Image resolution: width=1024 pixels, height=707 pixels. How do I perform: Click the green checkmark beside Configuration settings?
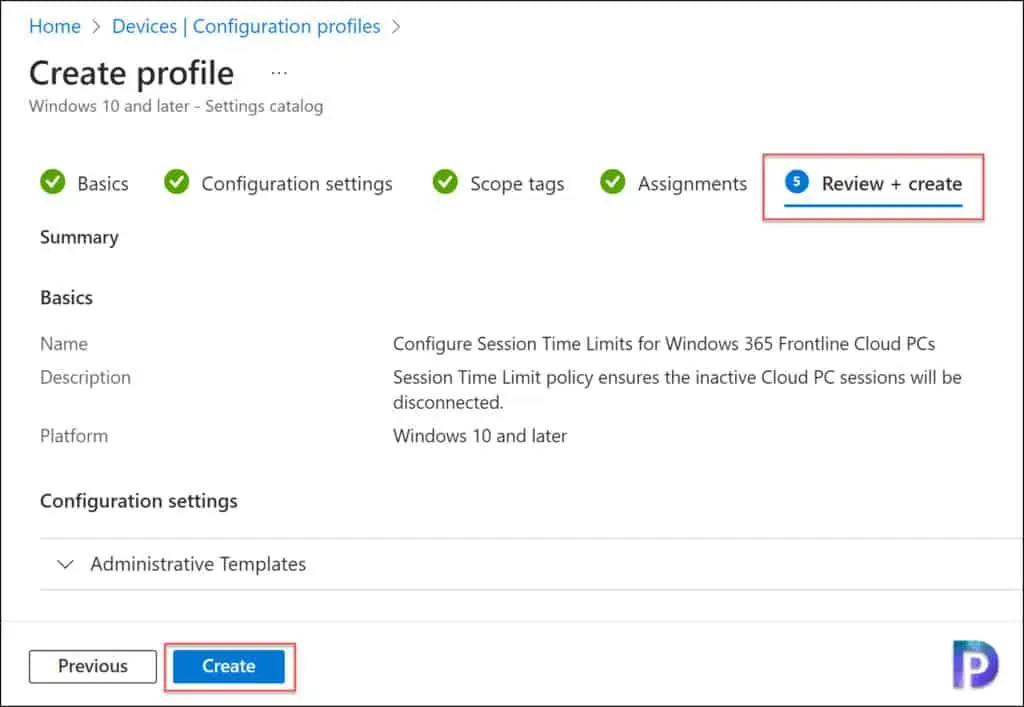[x=176, y=182]
